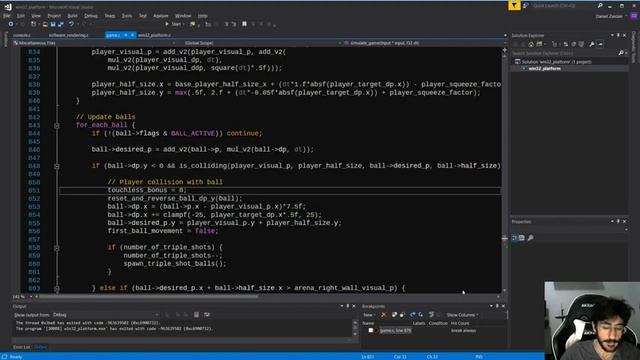Open the Tools menu

[127, 16]
